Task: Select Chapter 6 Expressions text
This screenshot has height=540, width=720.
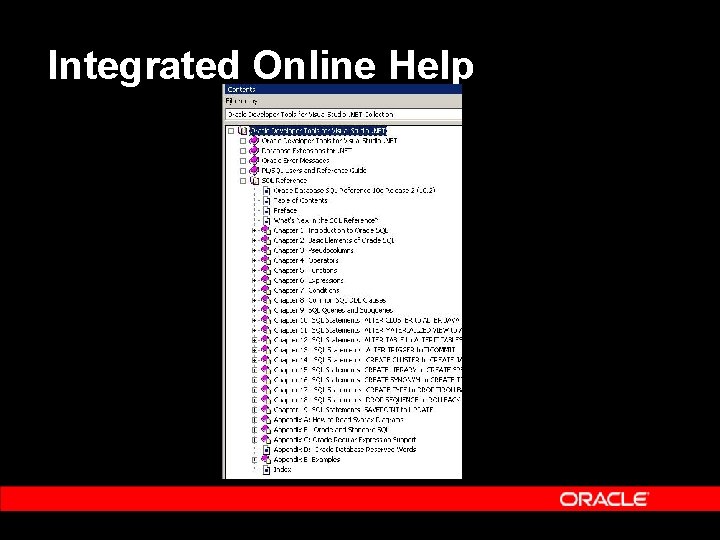Action: [308, 281]
